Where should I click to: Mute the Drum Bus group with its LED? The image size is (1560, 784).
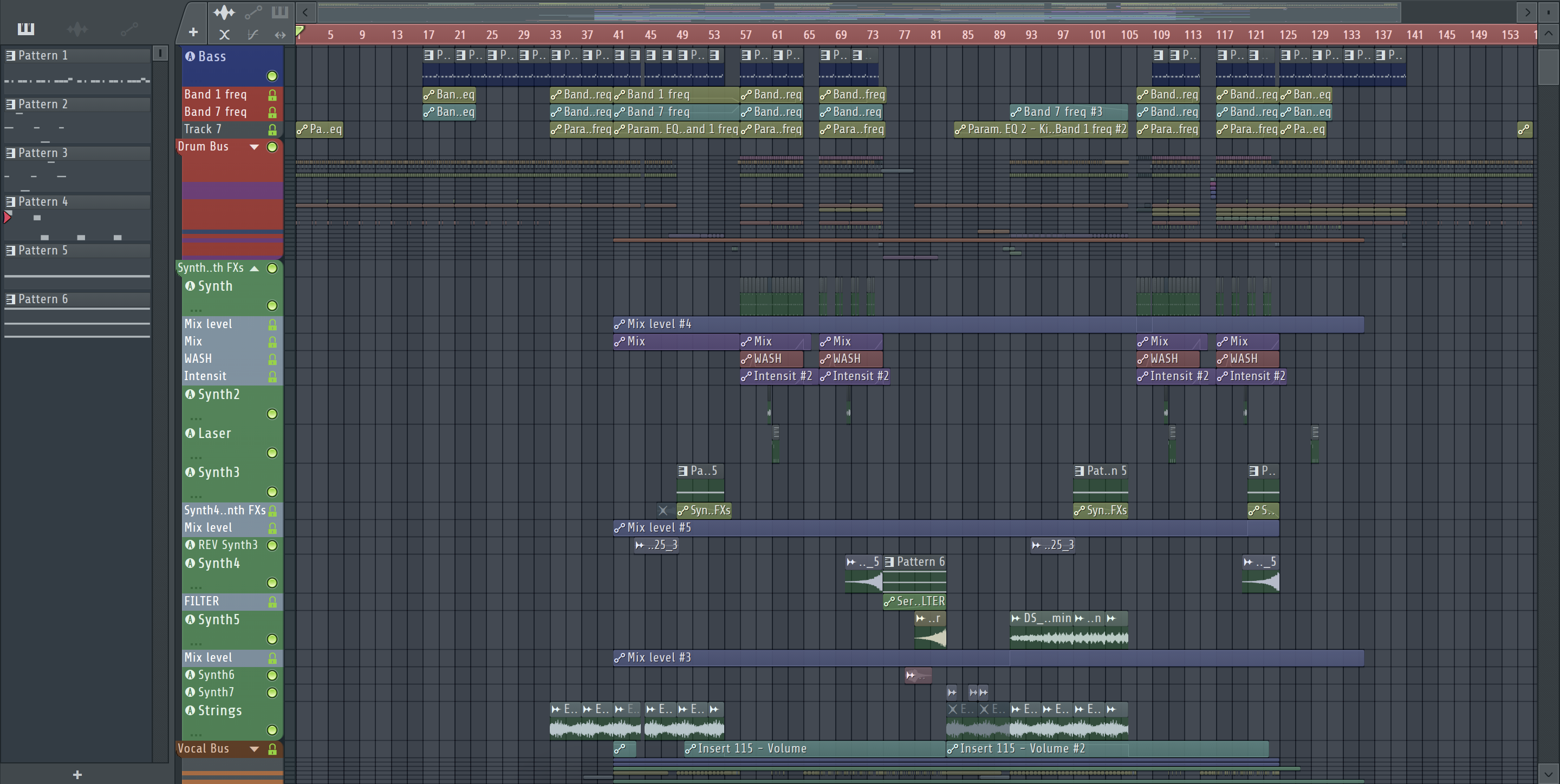coord(272,147)
